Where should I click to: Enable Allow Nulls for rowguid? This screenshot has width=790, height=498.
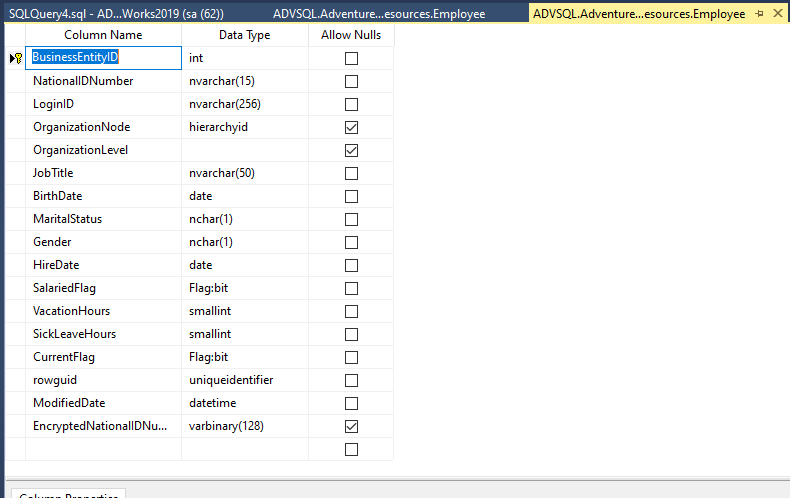point(351,381)
